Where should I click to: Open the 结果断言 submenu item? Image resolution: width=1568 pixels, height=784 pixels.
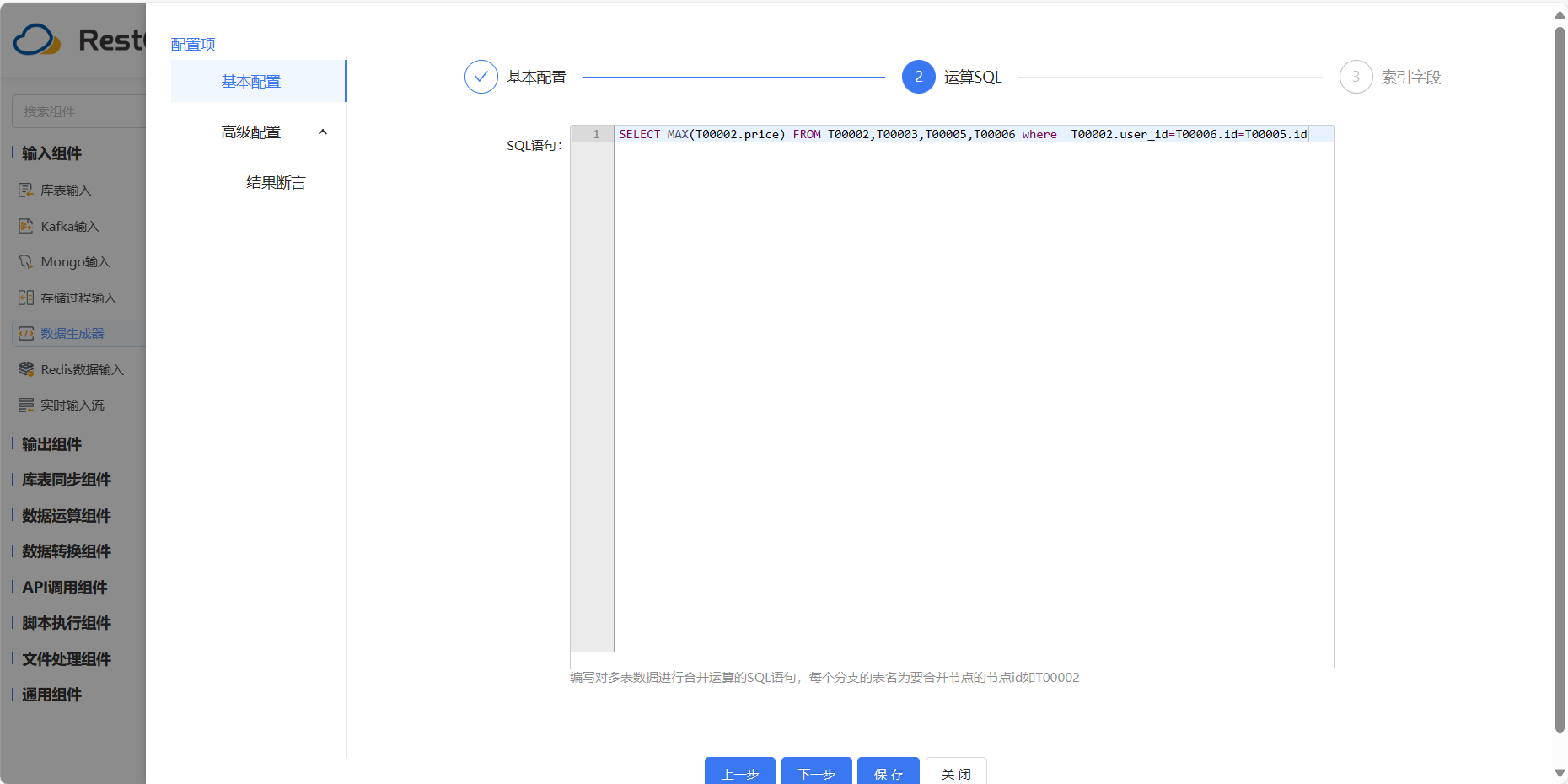[276, 183]
